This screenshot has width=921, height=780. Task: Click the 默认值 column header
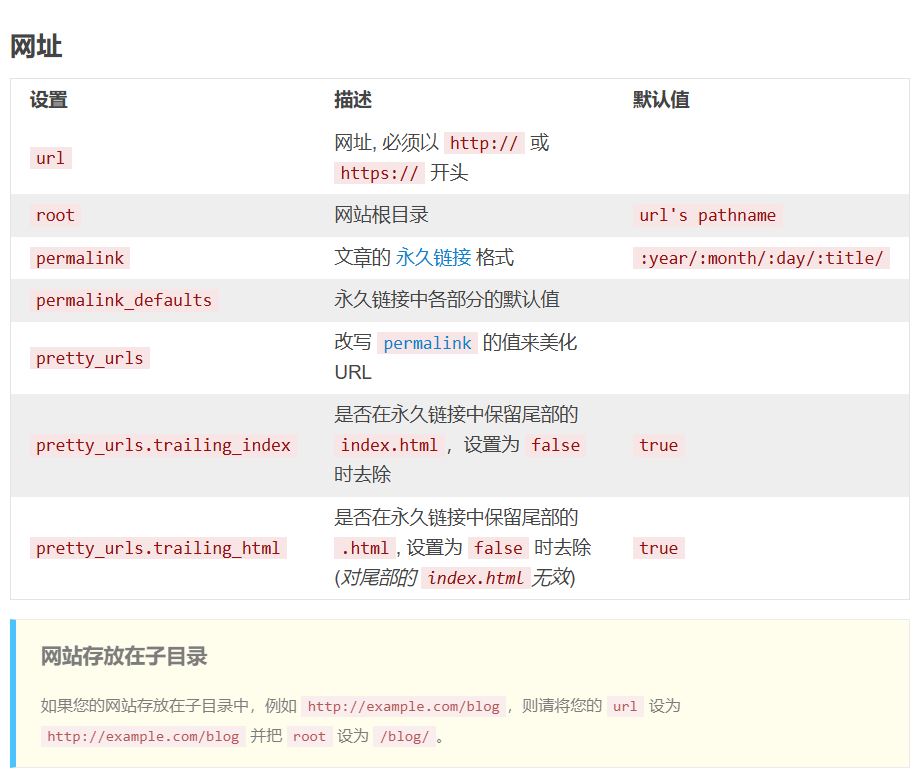[661, 100]
